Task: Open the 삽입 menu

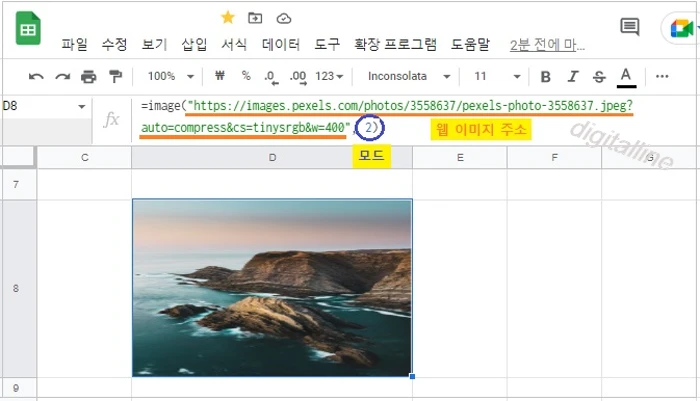Action: pos(194,44)
